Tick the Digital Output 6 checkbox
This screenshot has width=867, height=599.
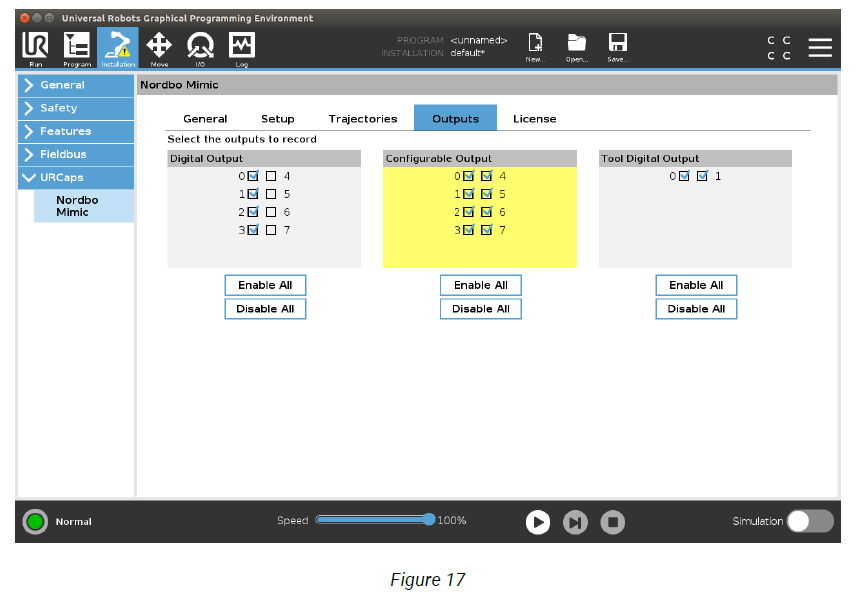coord(271,212)
